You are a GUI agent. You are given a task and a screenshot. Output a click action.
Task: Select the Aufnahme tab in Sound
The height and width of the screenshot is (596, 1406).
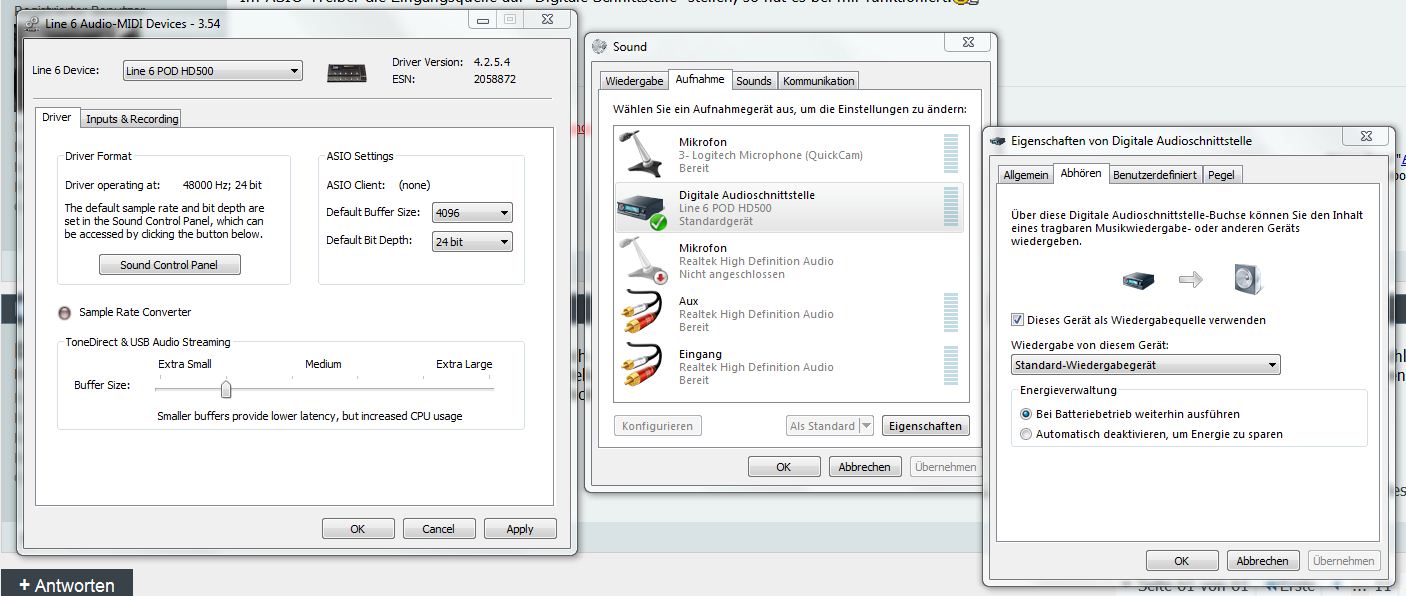(x=700, y=79)
